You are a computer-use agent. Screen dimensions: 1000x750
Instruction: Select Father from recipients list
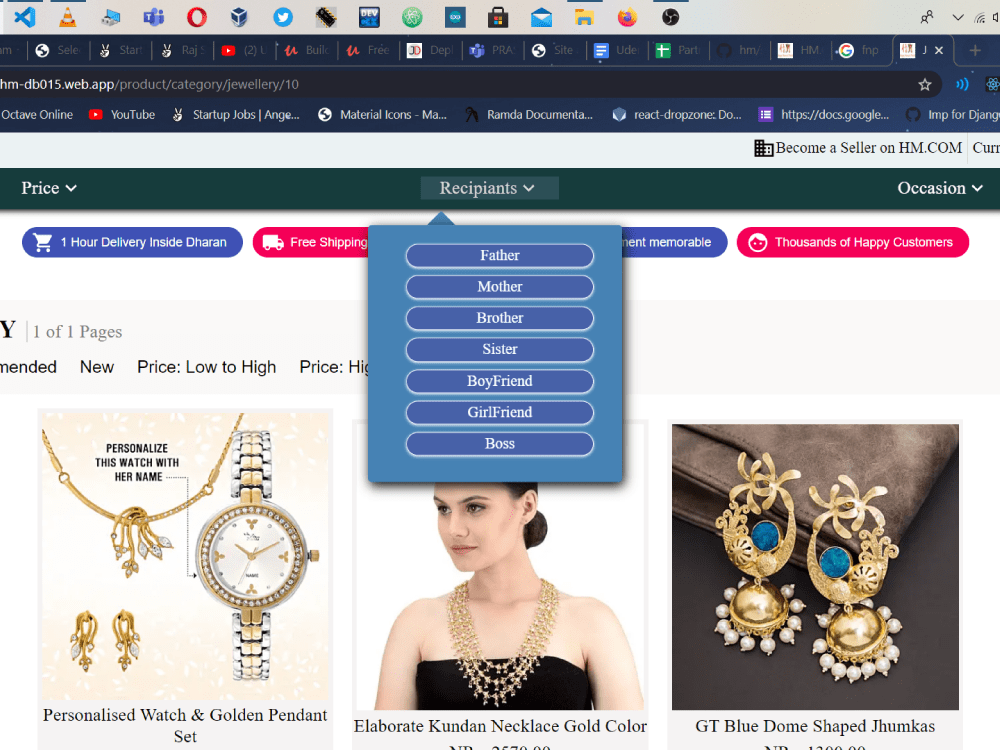pos(499,256)
